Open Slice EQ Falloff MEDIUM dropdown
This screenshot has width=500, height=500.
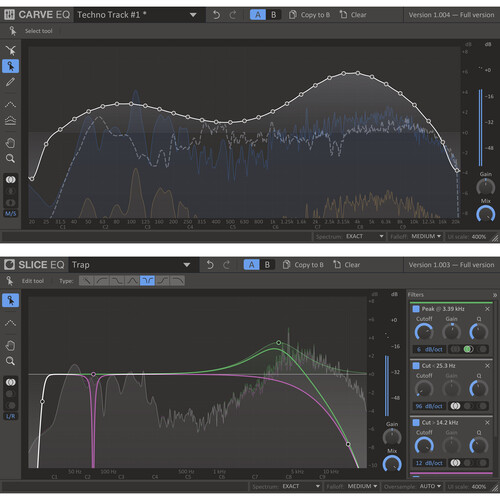tap(362, 486)
